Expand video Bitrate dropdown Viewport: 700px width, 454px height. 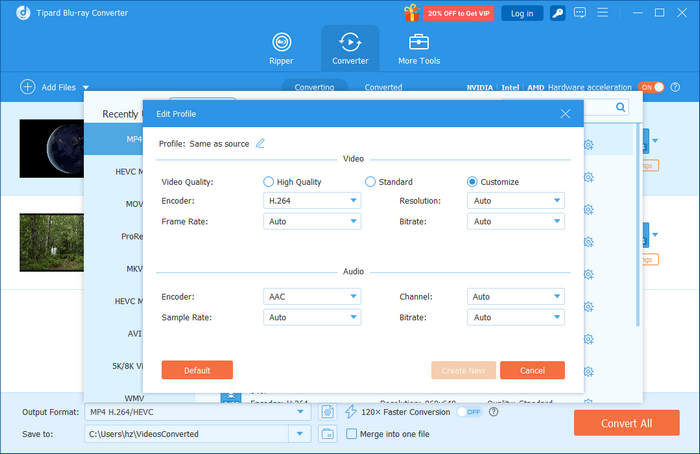(516, 221)
